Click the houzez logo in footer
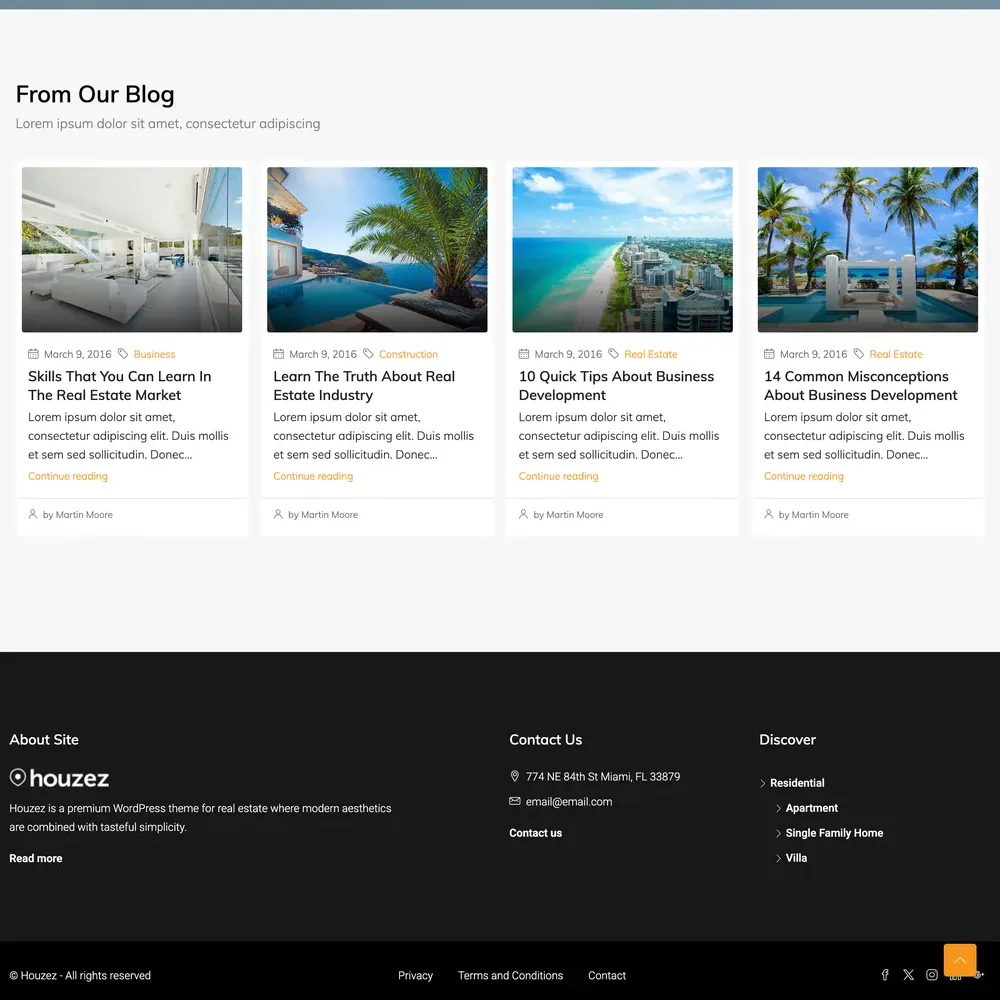Screen dimensions: 1000x1000 (59, 778)
